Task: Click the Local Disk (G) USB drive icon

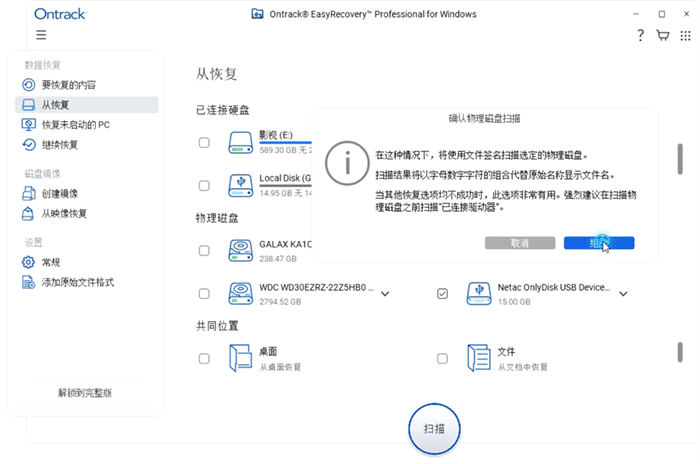Action: 241,185
